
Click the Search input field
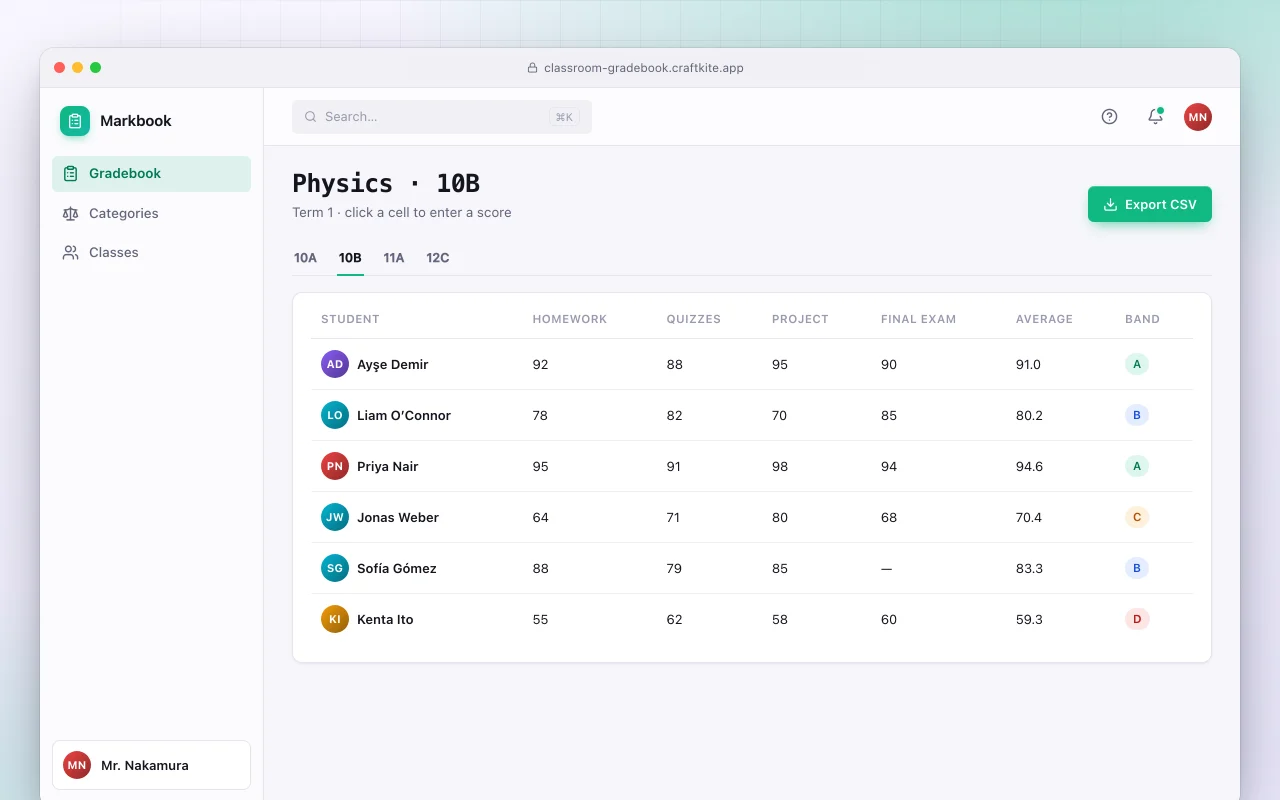(x=442, y=117)
